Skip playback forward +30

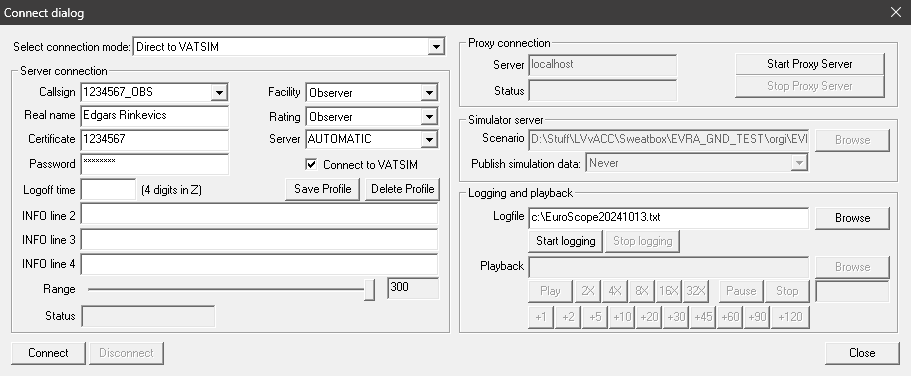pos(676,317)
